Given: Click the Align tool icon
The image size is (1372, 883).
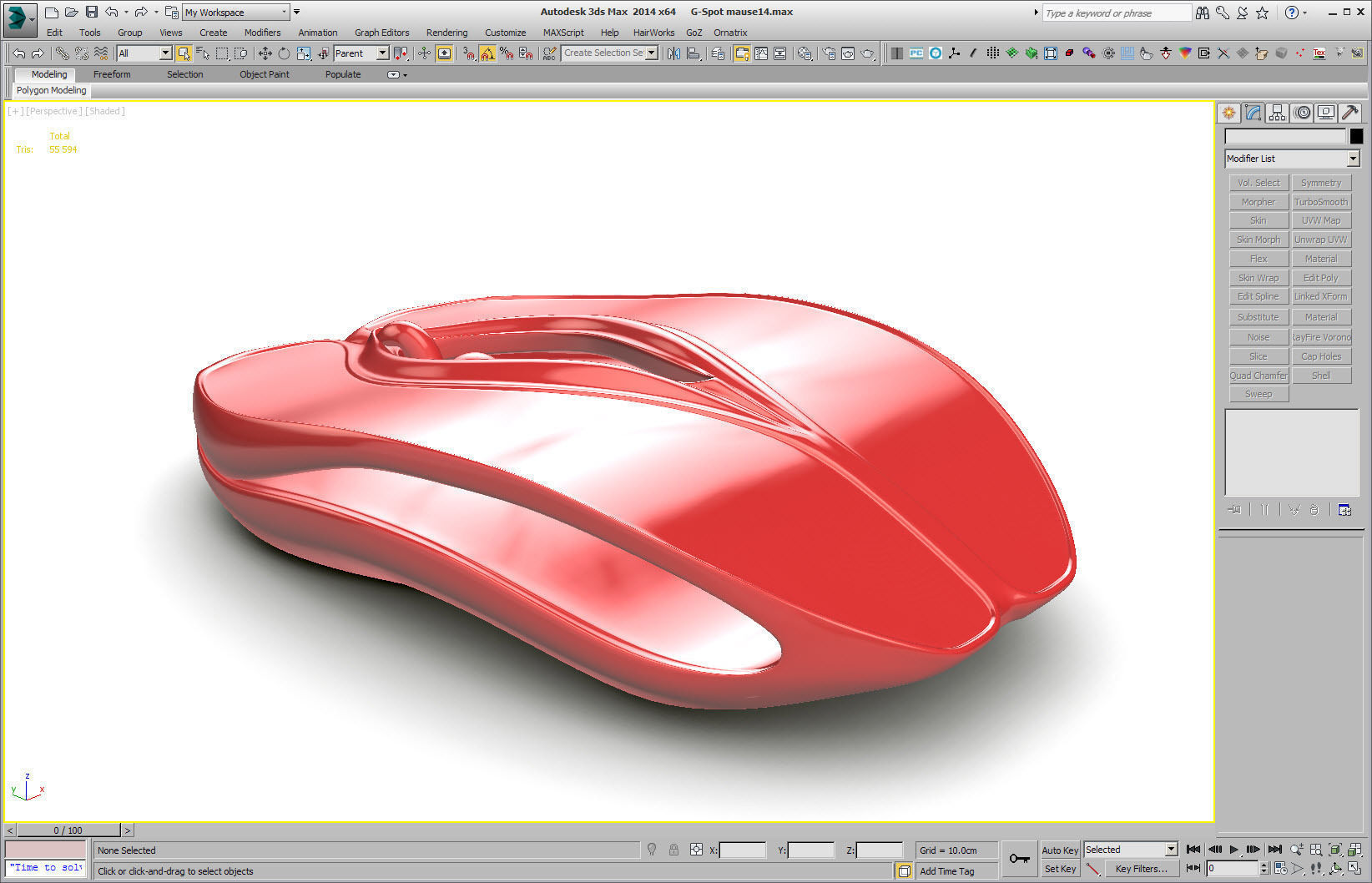Looking at the screenshot, I should pyautogui.click(x=693, y=53).
